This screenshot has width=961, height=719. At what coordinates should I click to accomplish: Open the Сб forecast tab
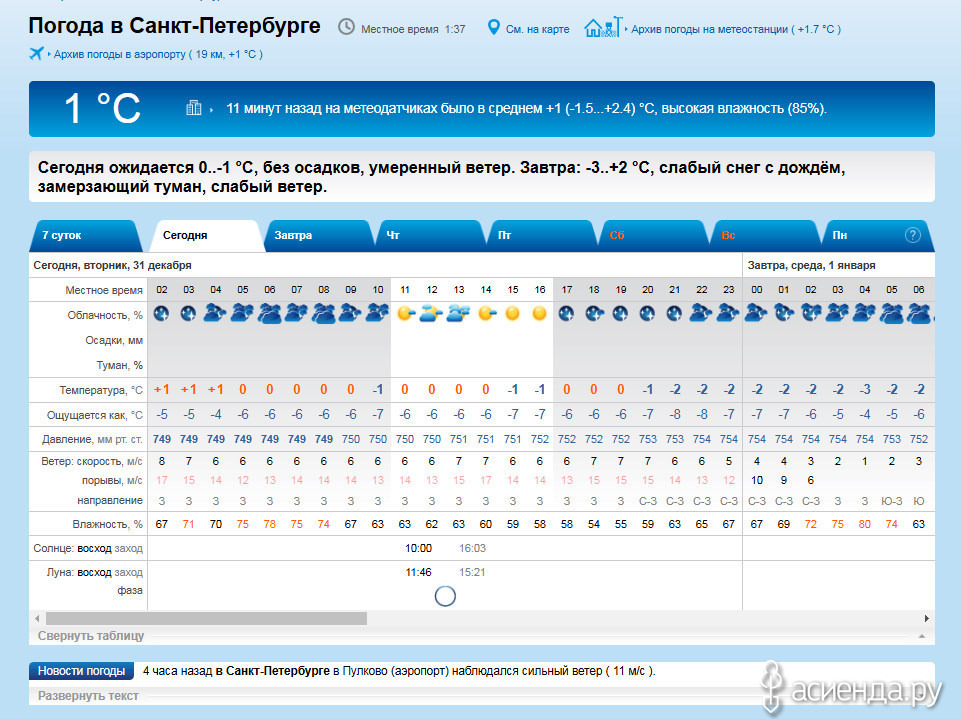point(653,235)
